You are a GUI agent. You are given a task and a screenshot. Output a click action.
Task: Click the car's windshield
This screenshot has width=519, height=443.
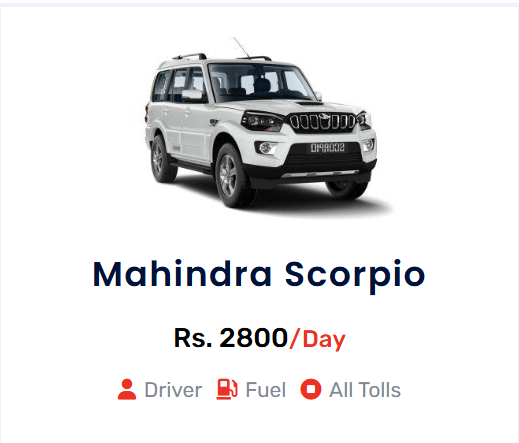pos(262,82)
